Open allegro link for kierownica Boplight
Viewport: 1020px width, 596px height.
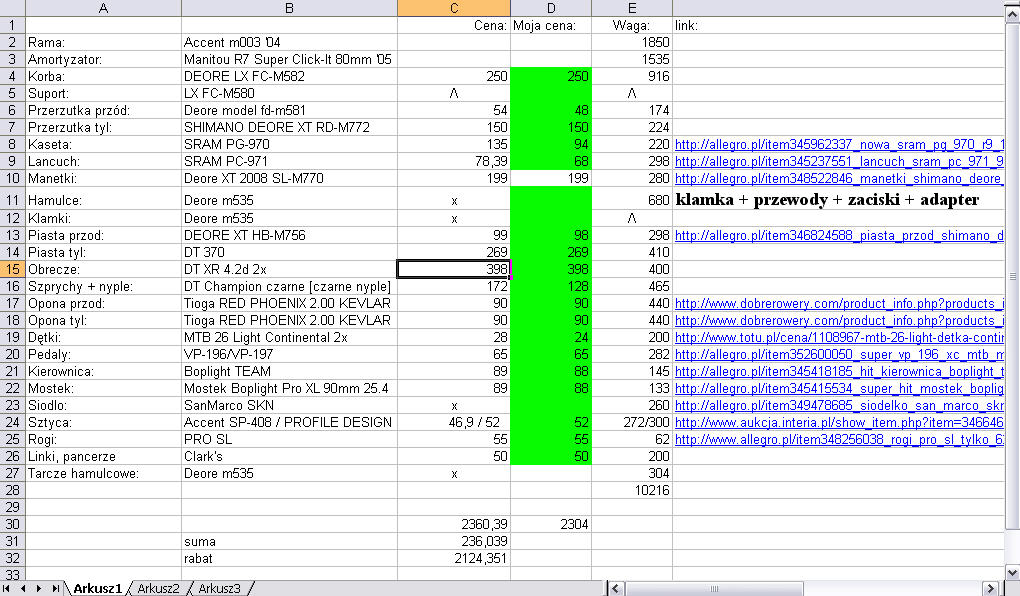click(x=838, y=371)
